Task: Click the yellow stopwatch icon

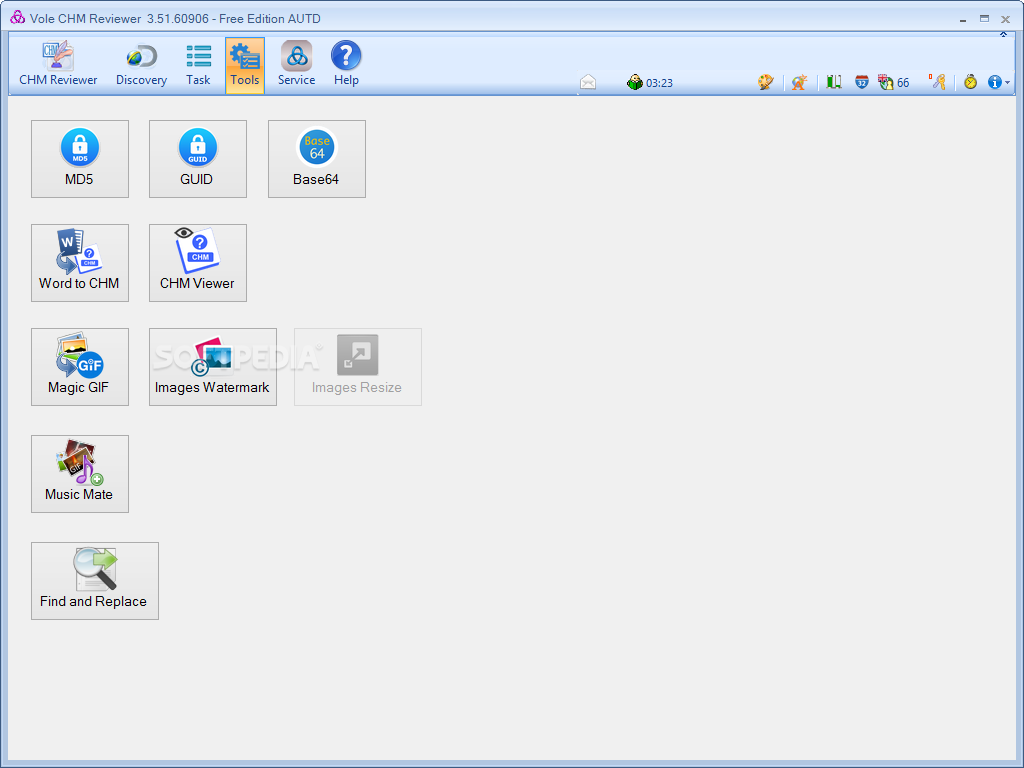Action: (x=970, y=82)
